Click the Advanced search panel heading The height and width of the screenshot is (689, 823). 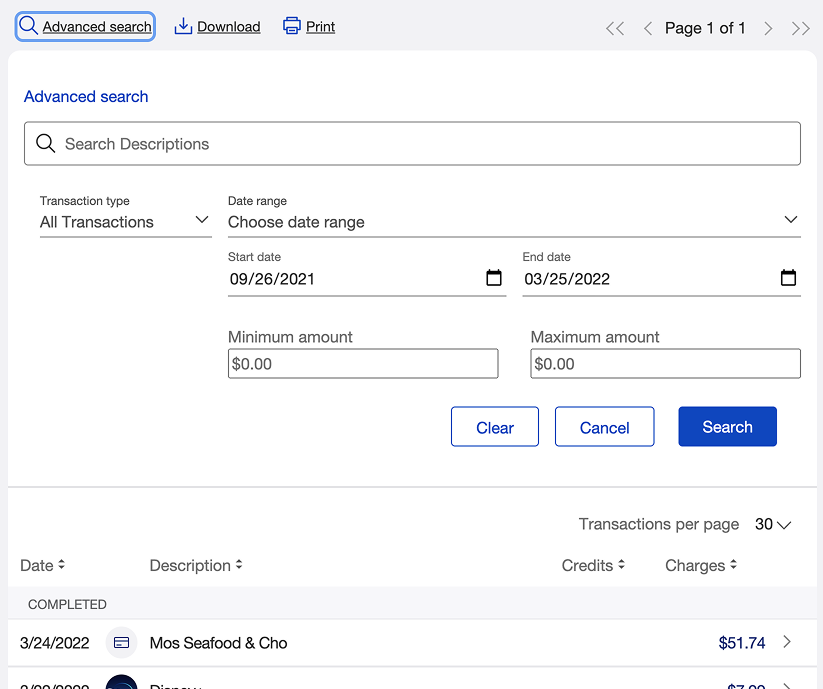pos(86,97)
